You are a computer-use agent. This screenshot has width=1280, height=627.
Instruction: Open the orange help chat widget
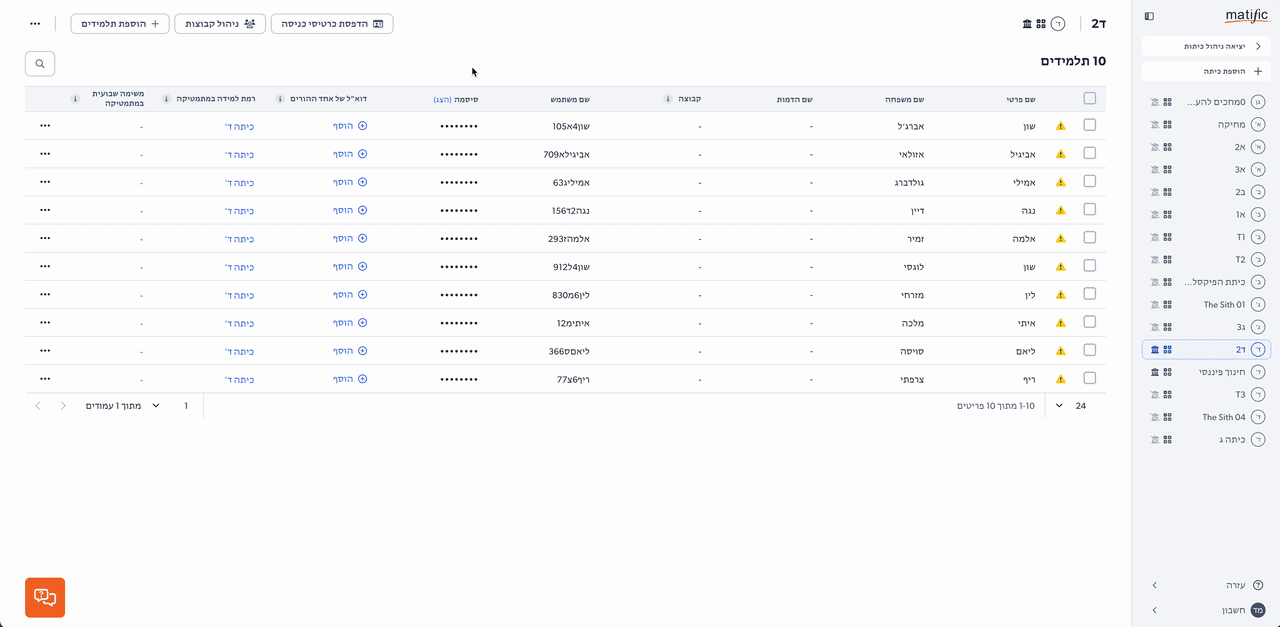click(x=45, y=597)
